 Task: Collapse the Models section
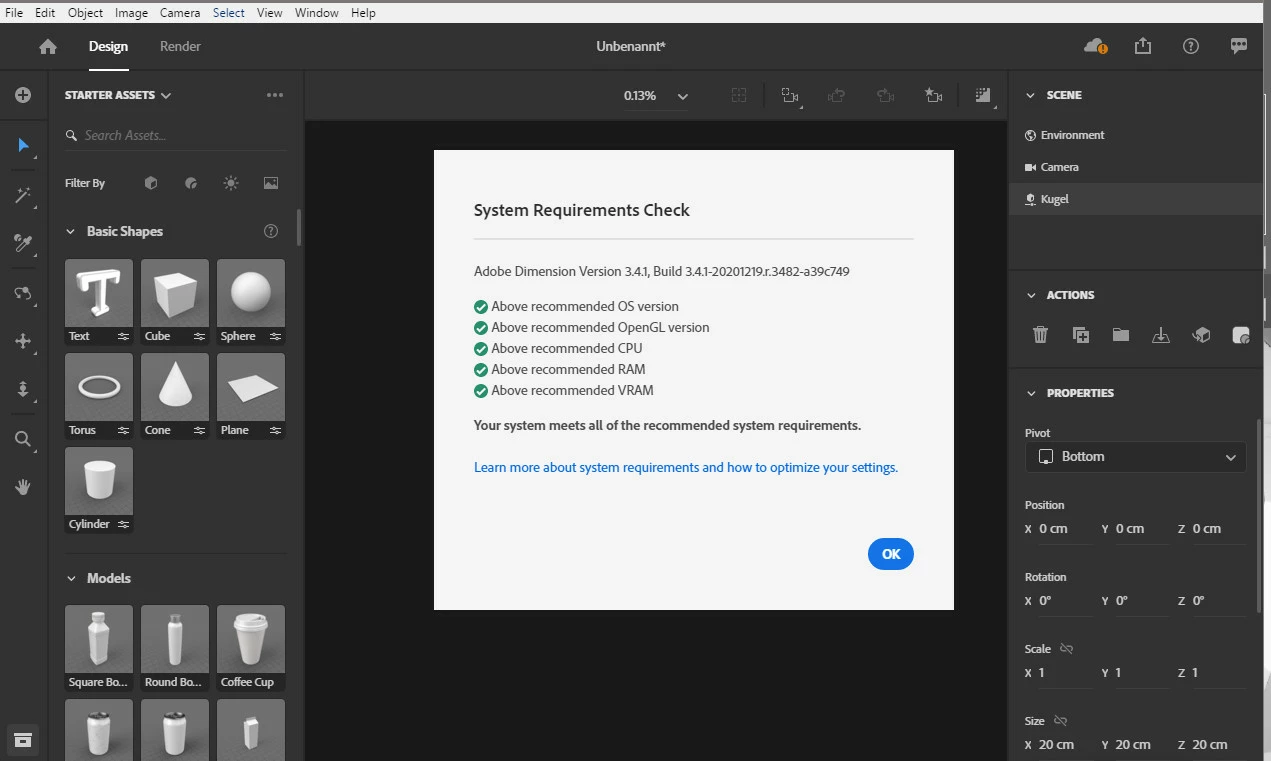click(x=70, y=578)
